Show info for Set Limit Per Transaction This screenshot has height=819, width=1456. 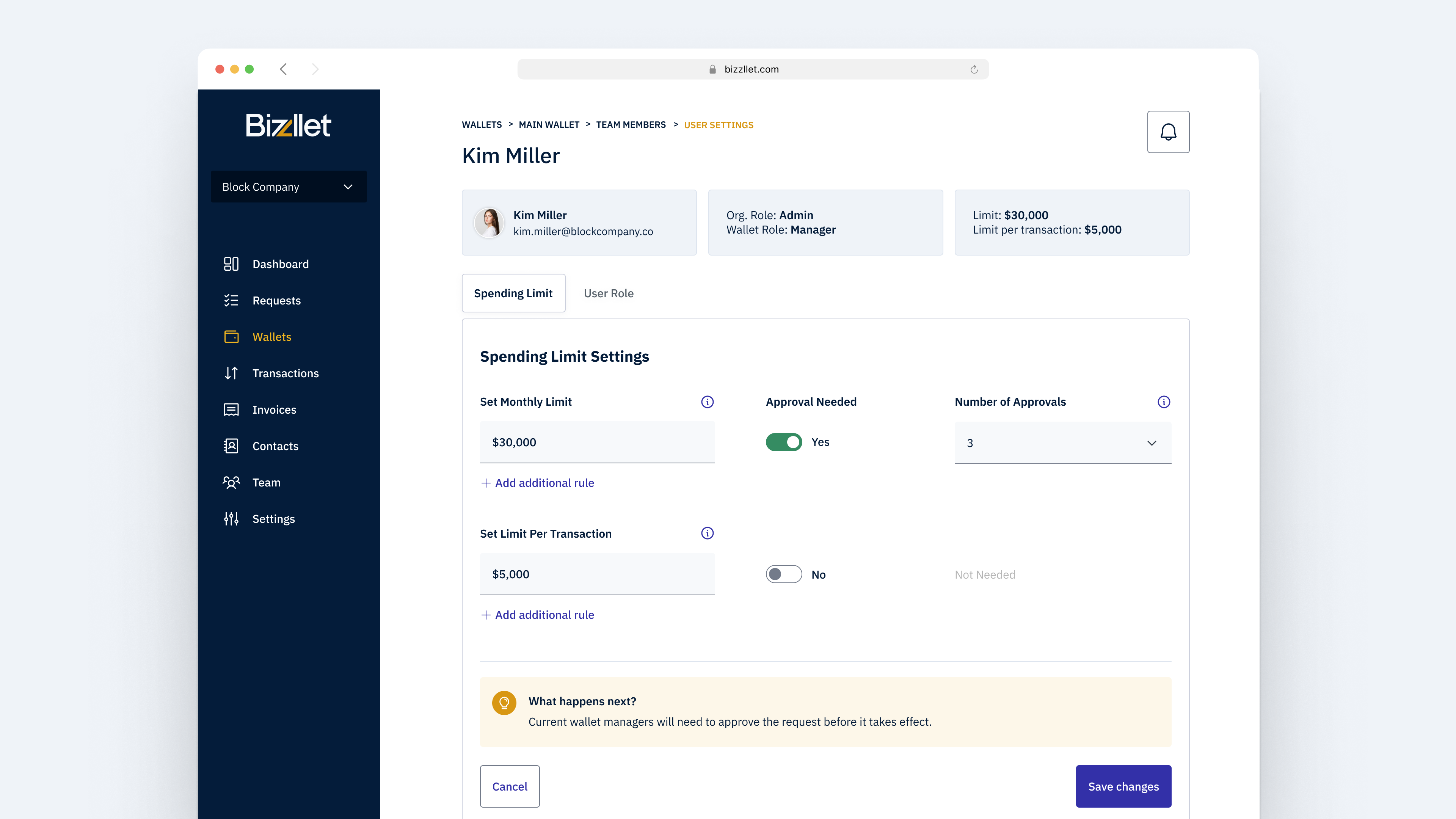(x=707, y=533)
